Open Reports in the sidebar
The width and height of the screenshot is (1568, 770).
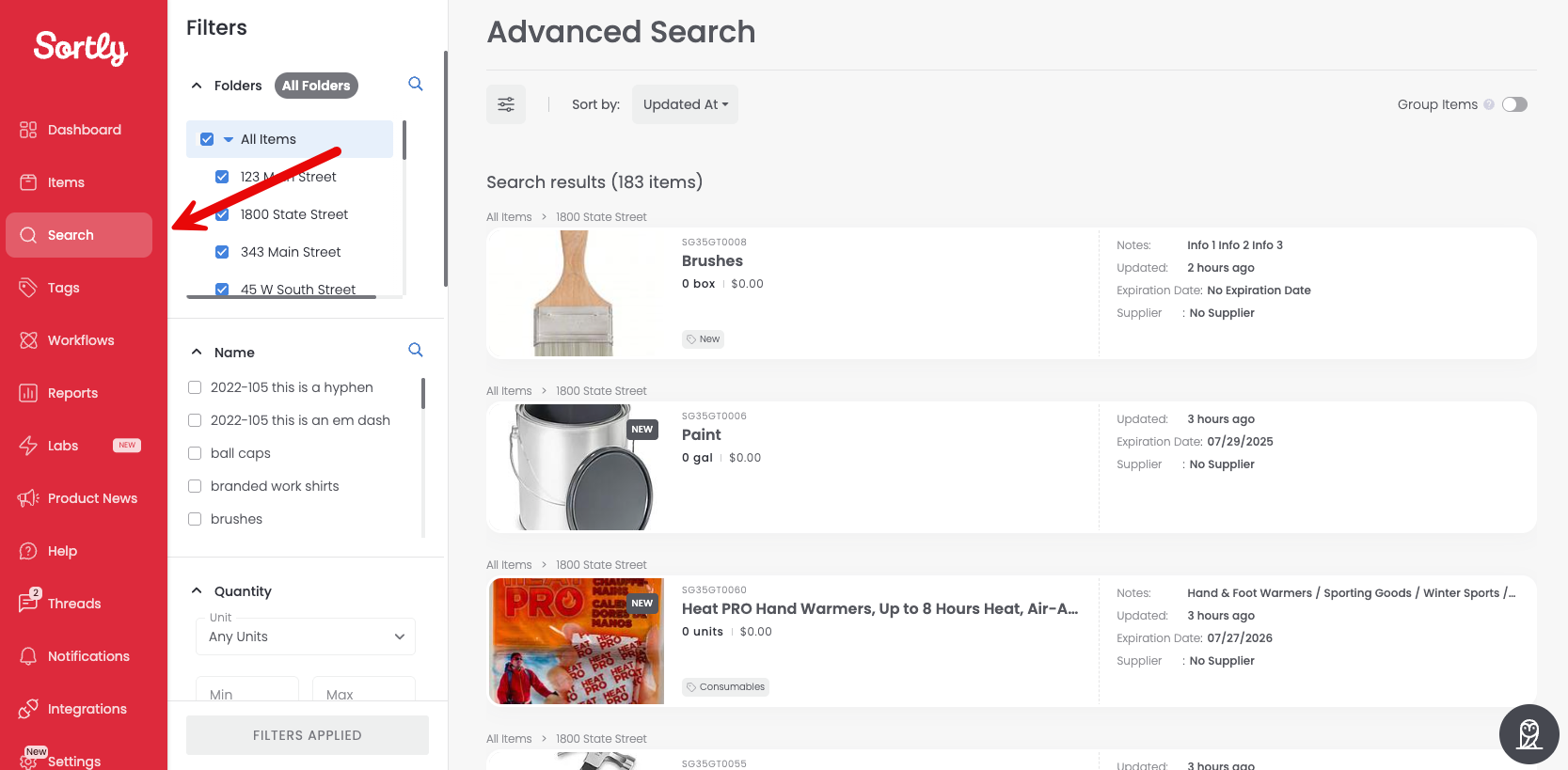coord(73,393)
